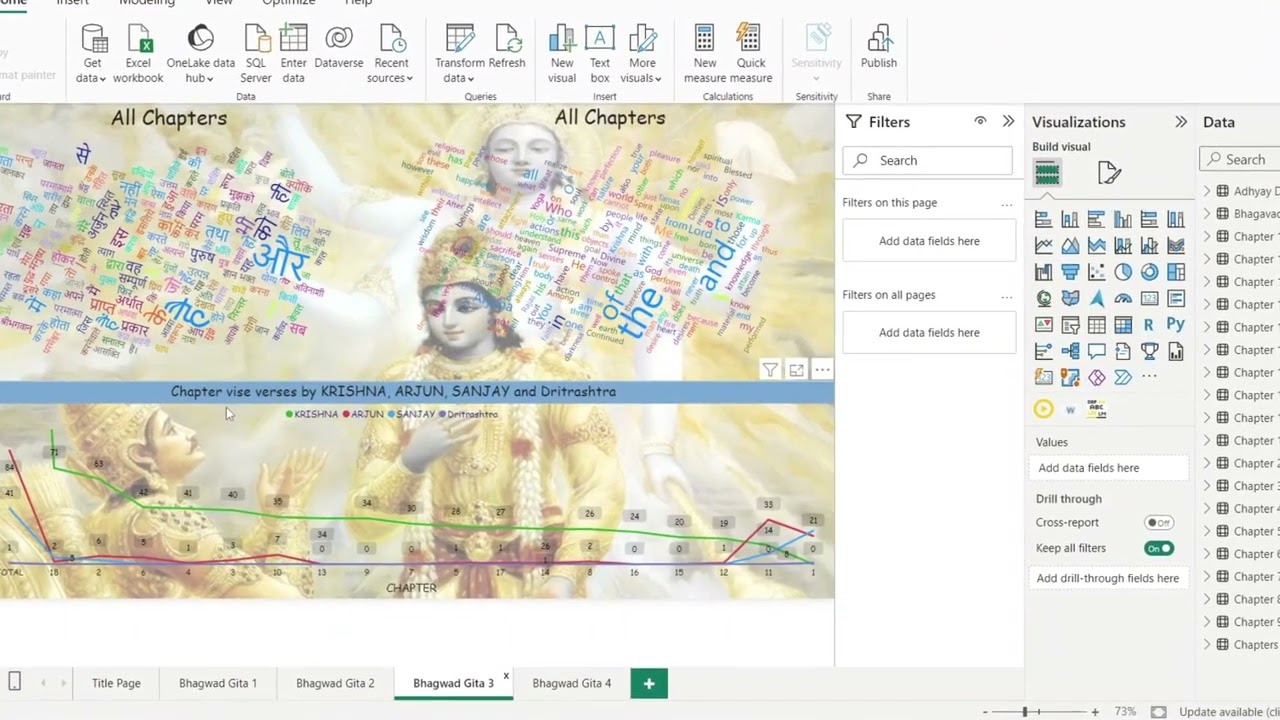
Task: Choose the clustered column chart visual
Action: (x=1123, y=219)
